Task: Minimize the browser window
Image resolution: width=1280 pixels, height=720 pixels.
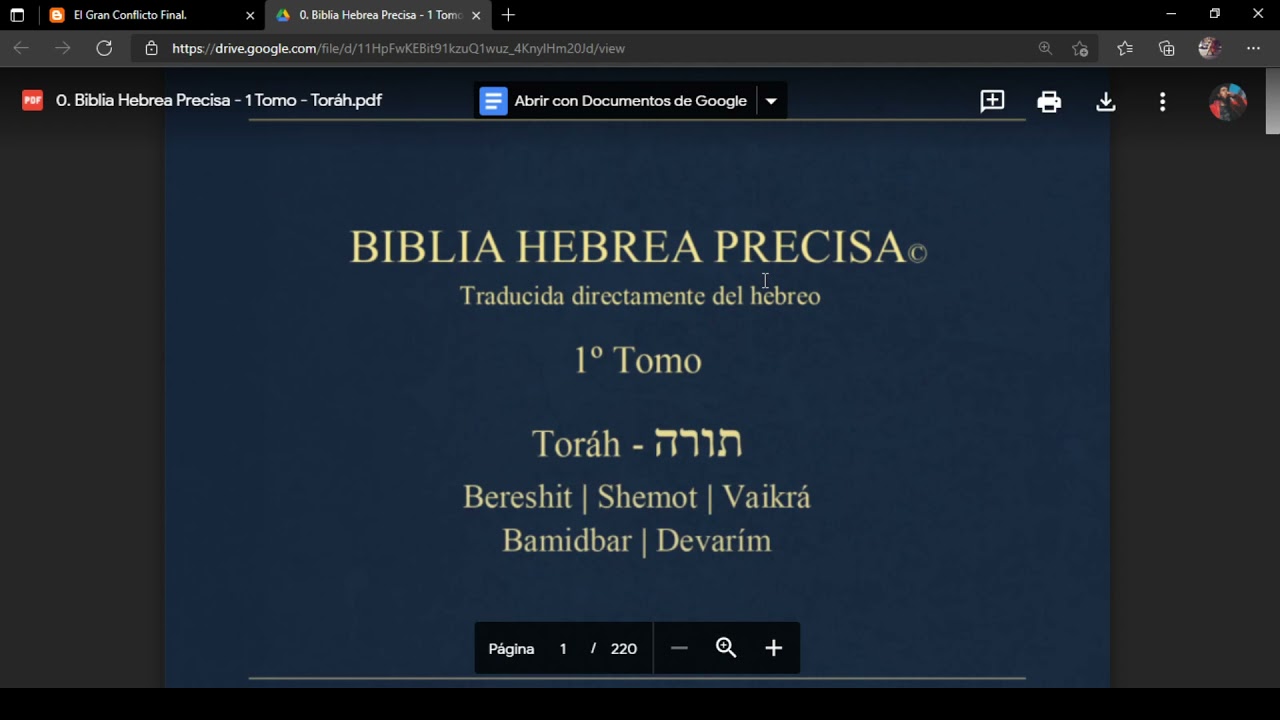Action: pos(1171,14)
